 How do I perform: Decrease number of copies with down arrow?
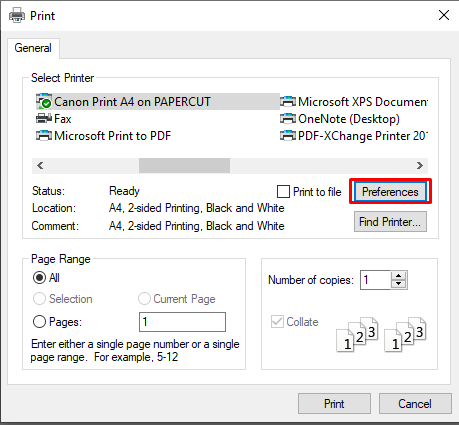tap(399, 284)
